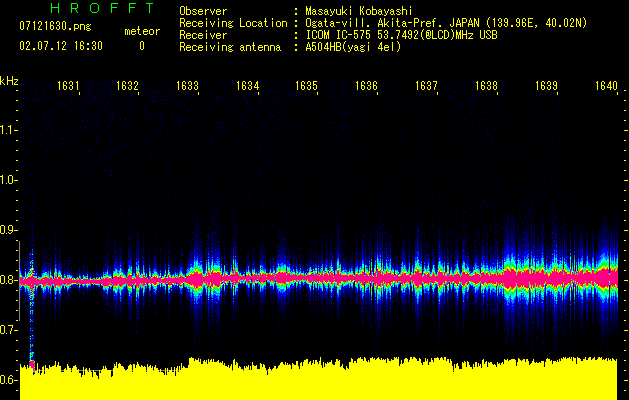Click the vertical echo streak near 1630
The width and height of the screenshot is (629, 400).
tap(32, 313)
